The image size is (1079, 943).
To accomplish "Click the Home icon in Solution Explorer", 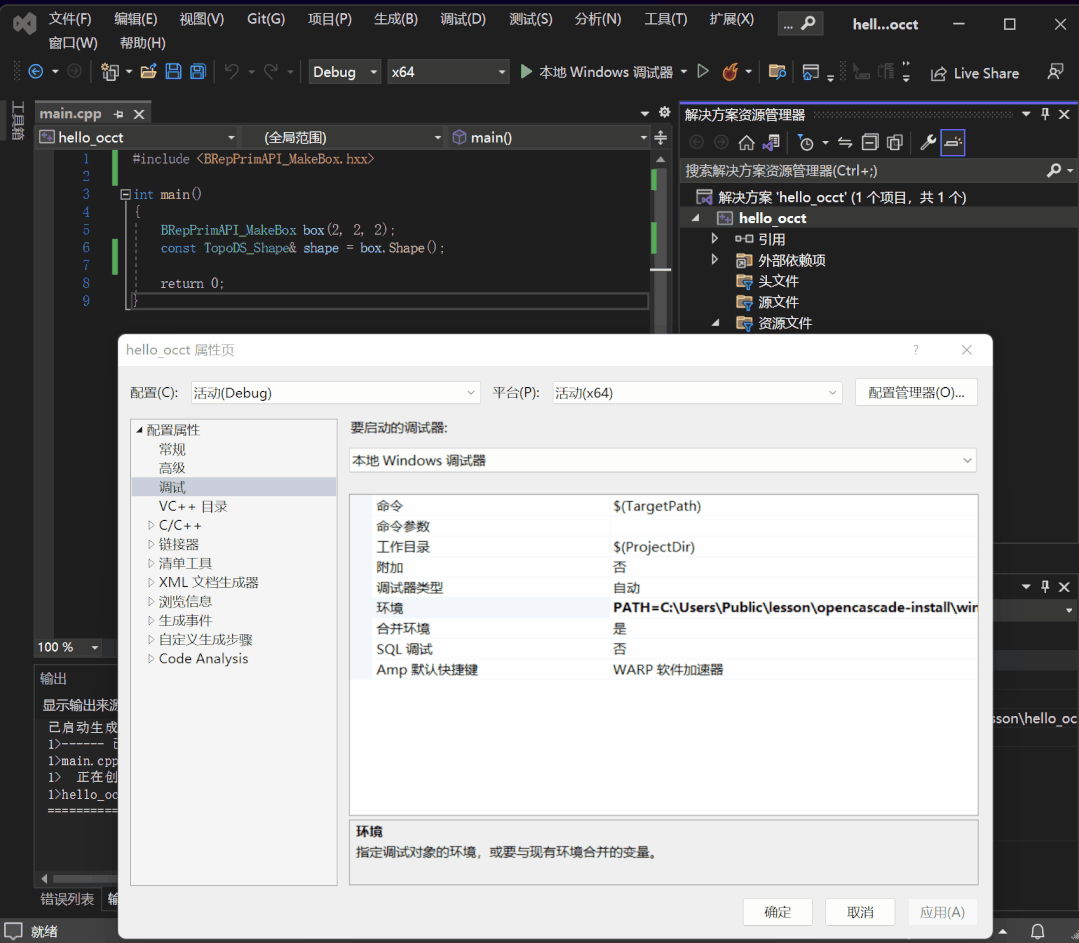I will point(748,143).
